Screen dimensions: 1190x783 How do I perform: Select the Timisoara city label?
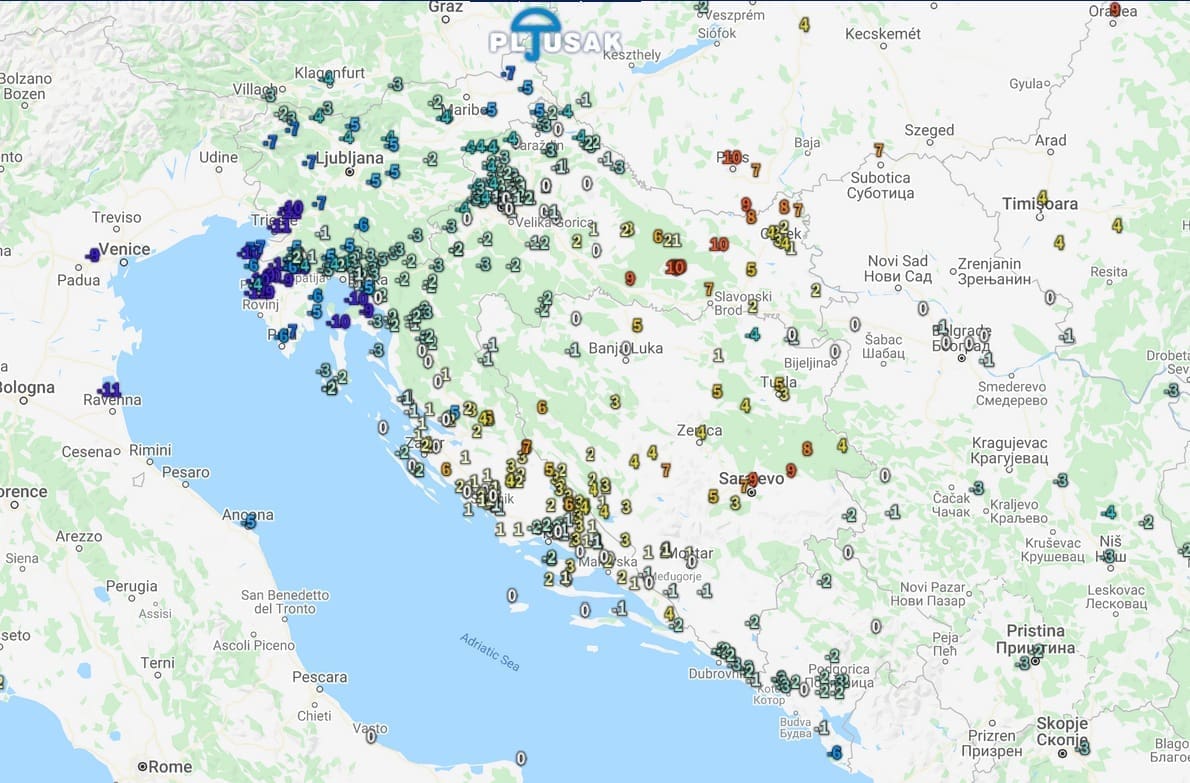[x=1040, y=204]
